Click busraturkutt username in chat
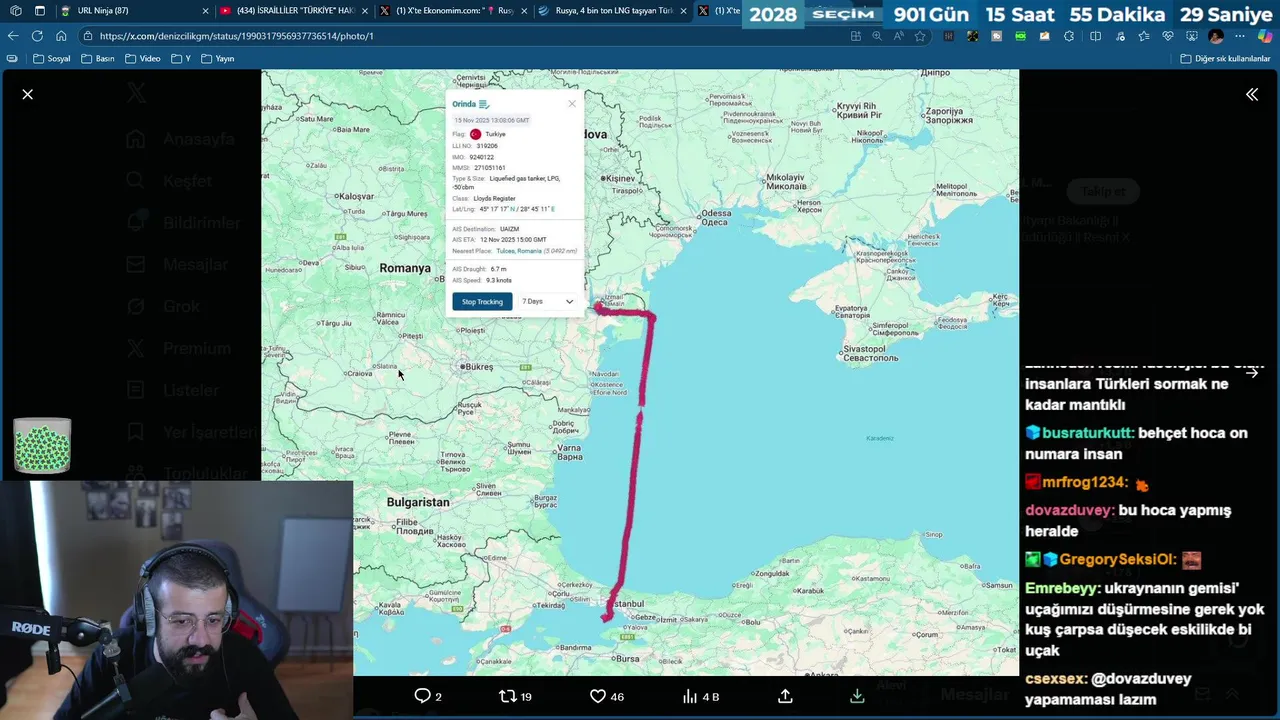 click(x=1088, y=433)
